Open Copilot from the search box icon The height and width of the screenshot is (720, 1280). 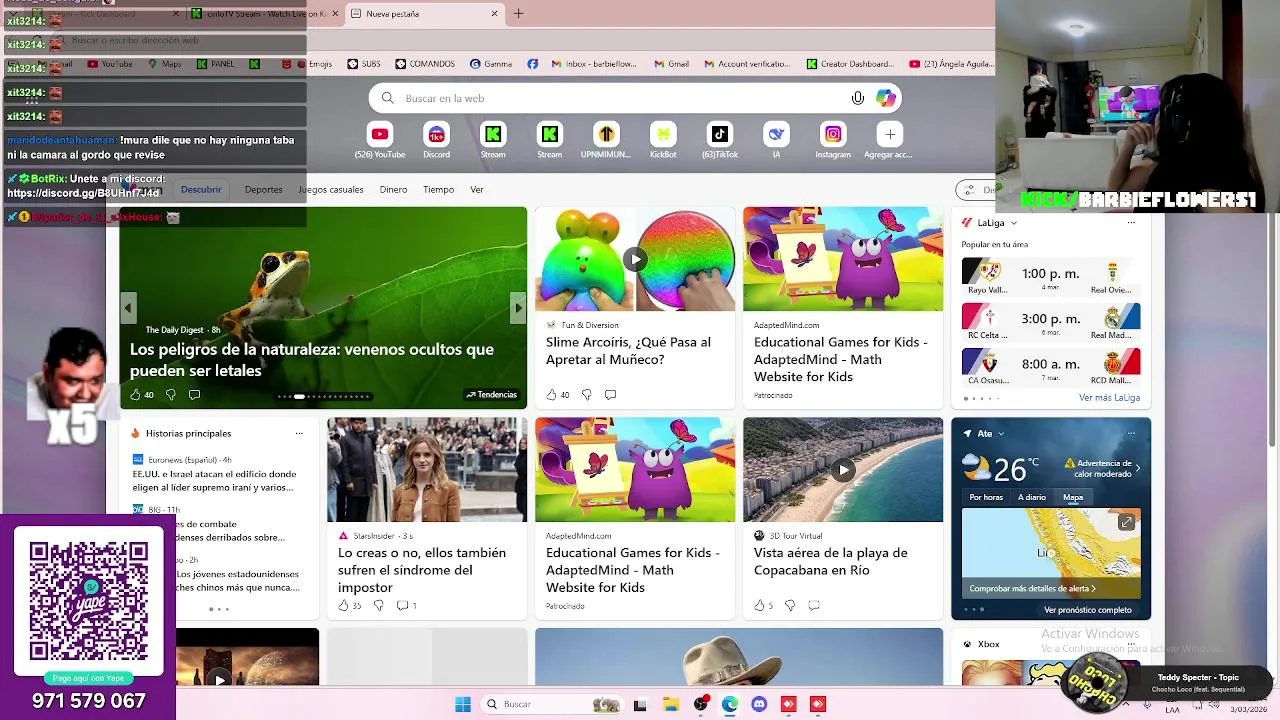pos(886,98)
